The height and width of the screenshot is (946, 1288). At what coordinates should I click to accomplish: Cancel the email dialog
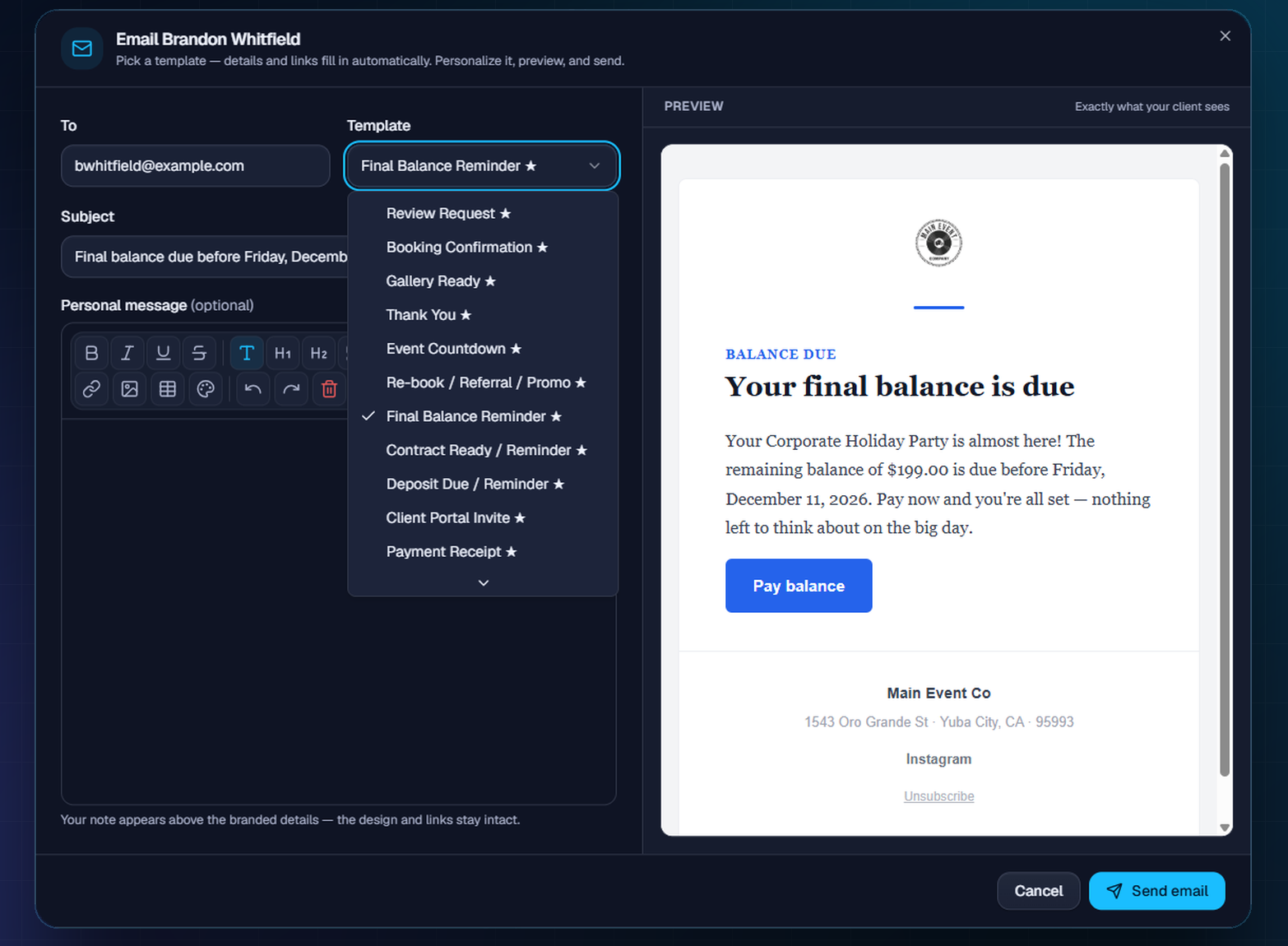click(1038, 891)
